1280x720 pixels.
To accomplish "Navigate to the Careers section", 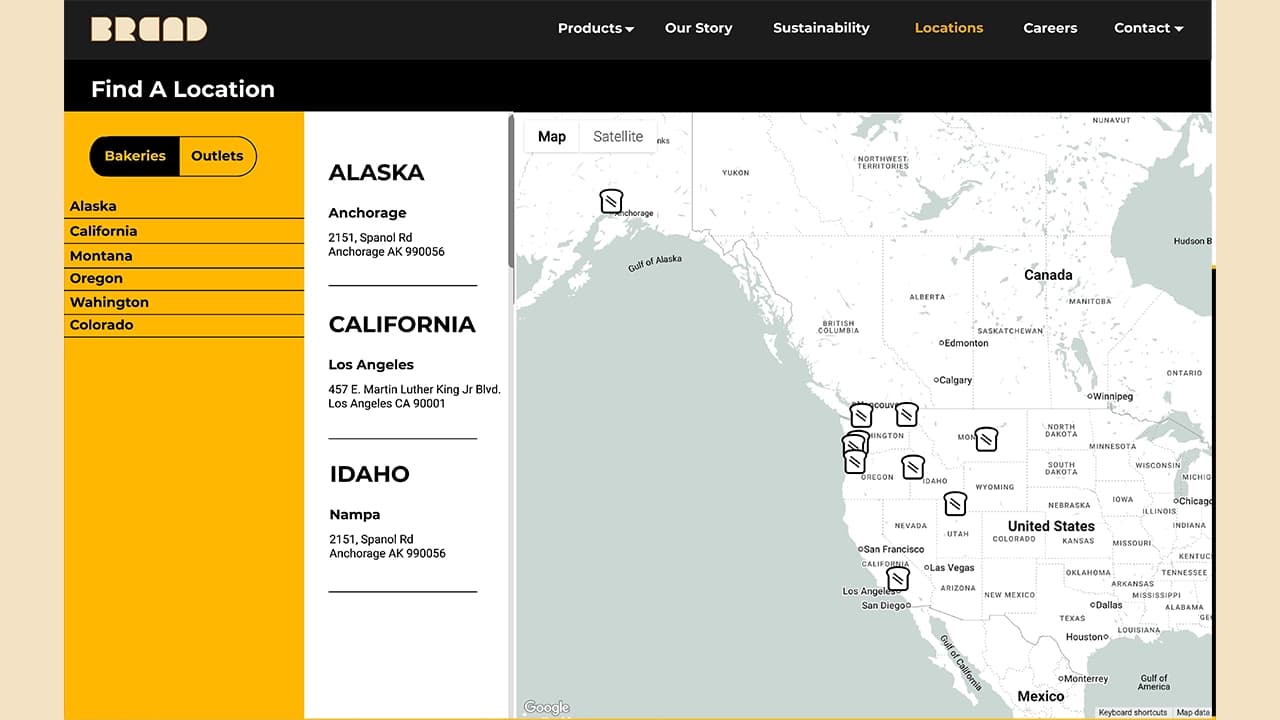I will [1050, 28].
